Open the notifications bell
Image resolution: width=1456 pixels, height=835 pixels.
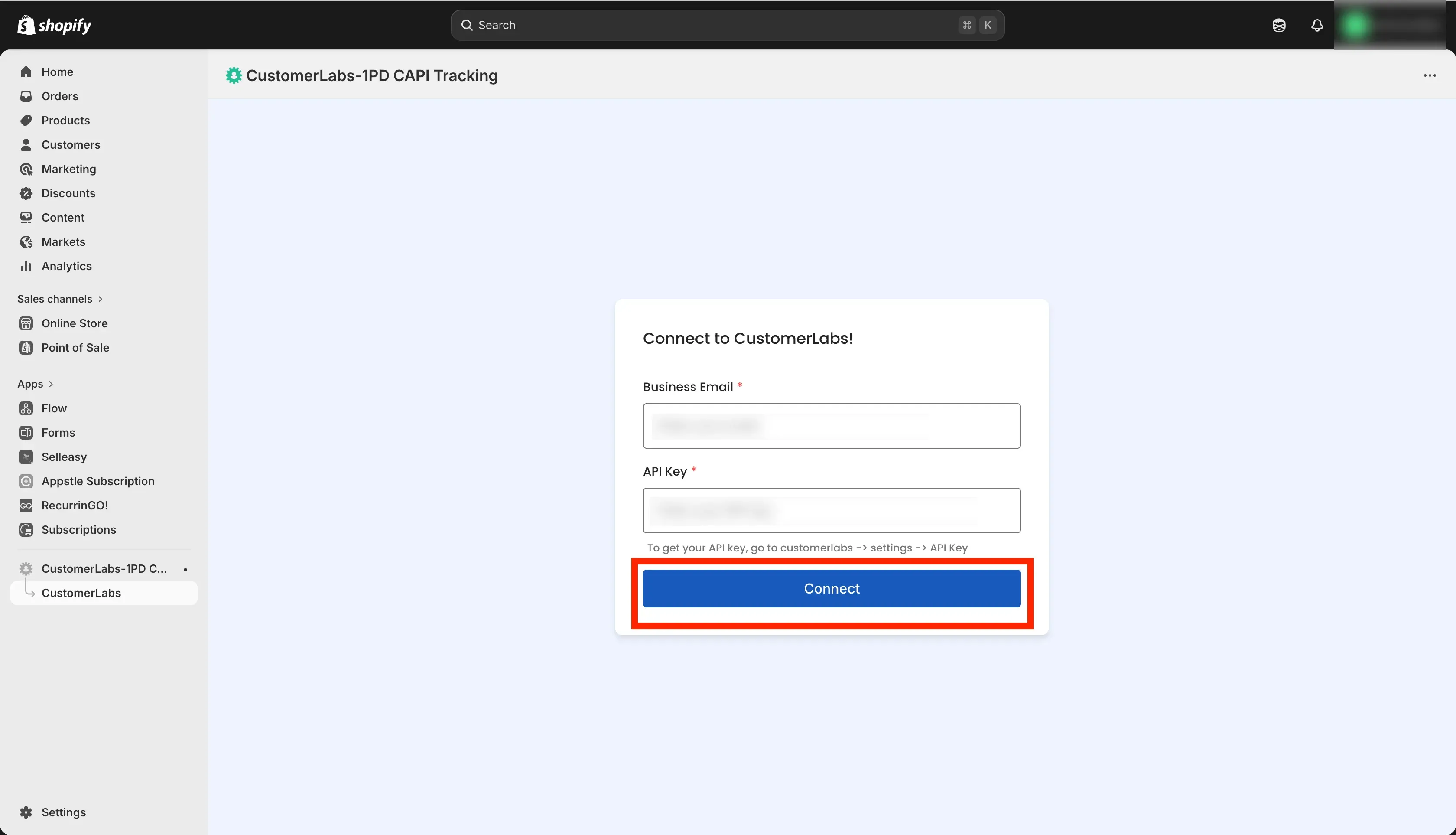click(x=1317, y=25)
